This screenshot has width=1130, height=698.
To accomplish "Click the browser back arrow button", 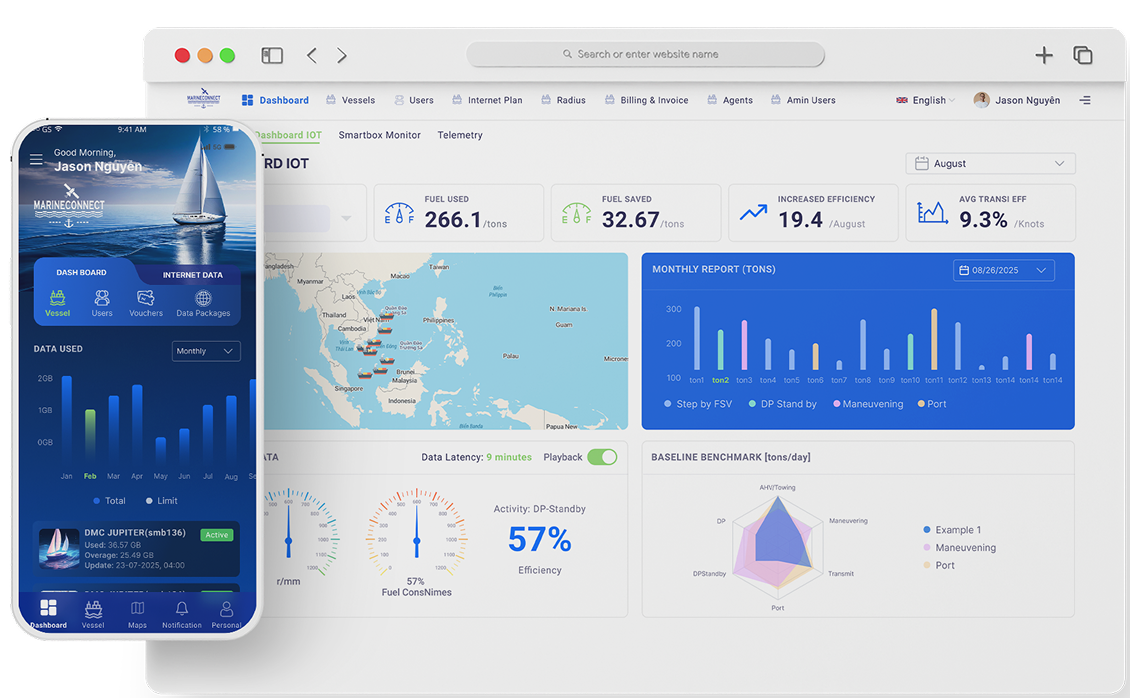I will pos(312,56).
